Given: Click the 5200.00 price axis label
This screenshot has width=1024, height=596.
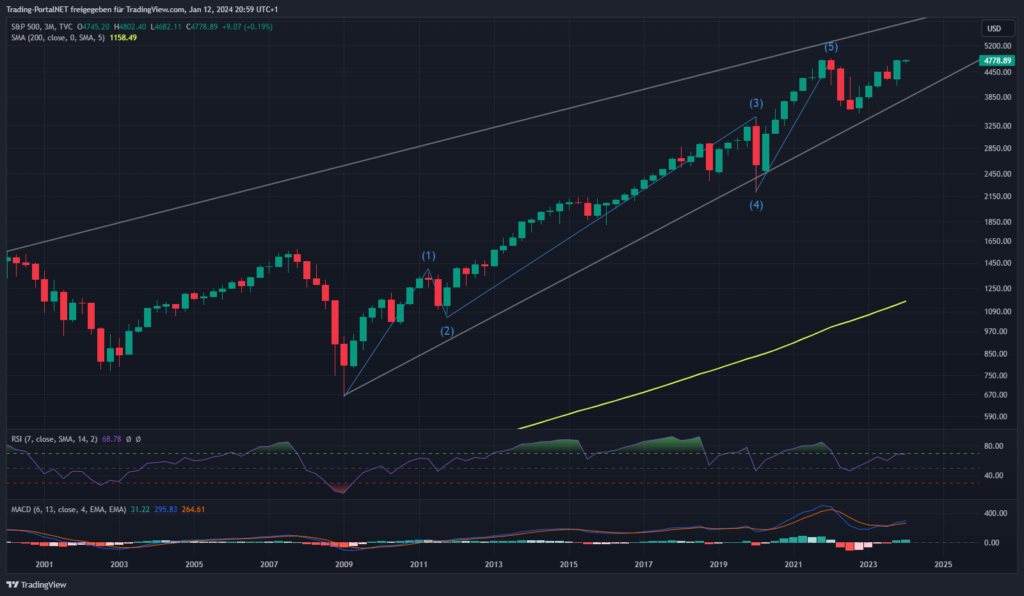Looking at the screenshot, I should (997, 46).
